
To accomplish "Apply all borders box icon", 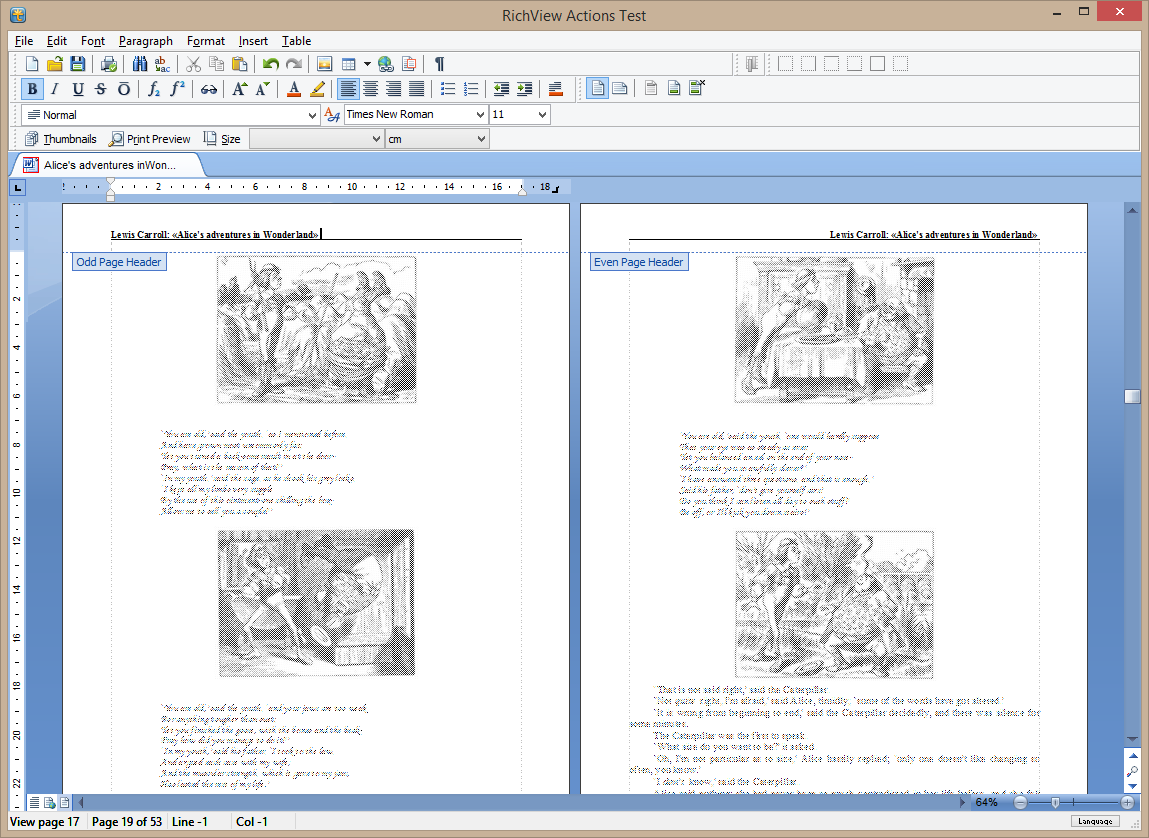I will click(877, 64).
